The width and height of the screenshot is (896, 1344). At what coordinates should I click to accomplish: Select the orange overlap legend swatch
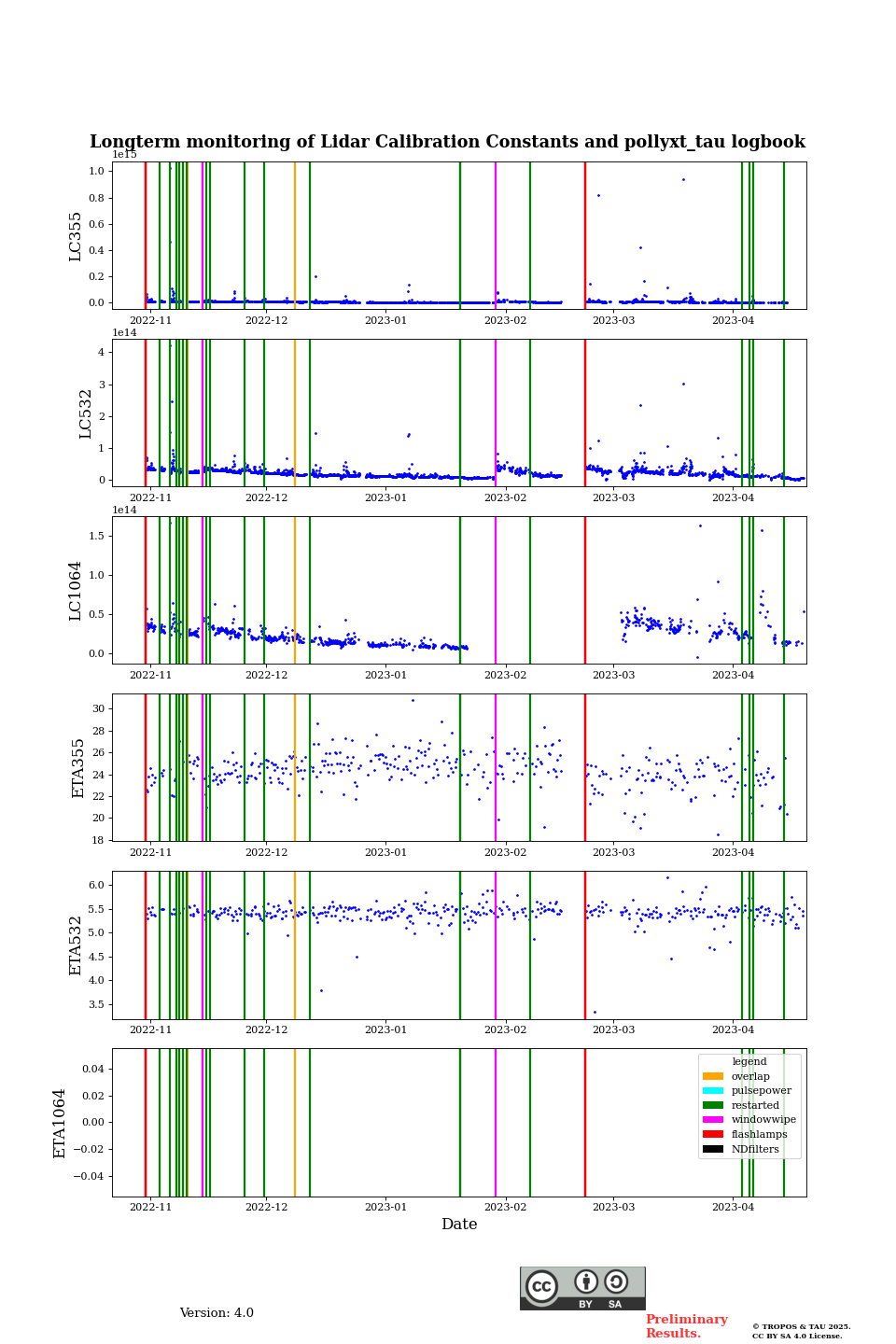click(x=713, y=1076)
